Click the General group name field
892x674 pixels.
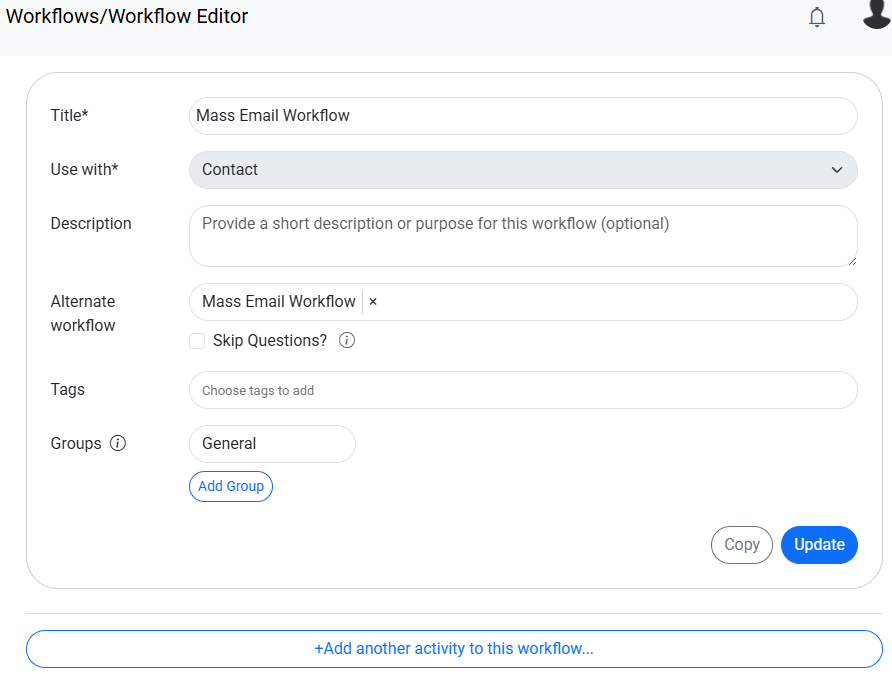(x=272, y=444)
